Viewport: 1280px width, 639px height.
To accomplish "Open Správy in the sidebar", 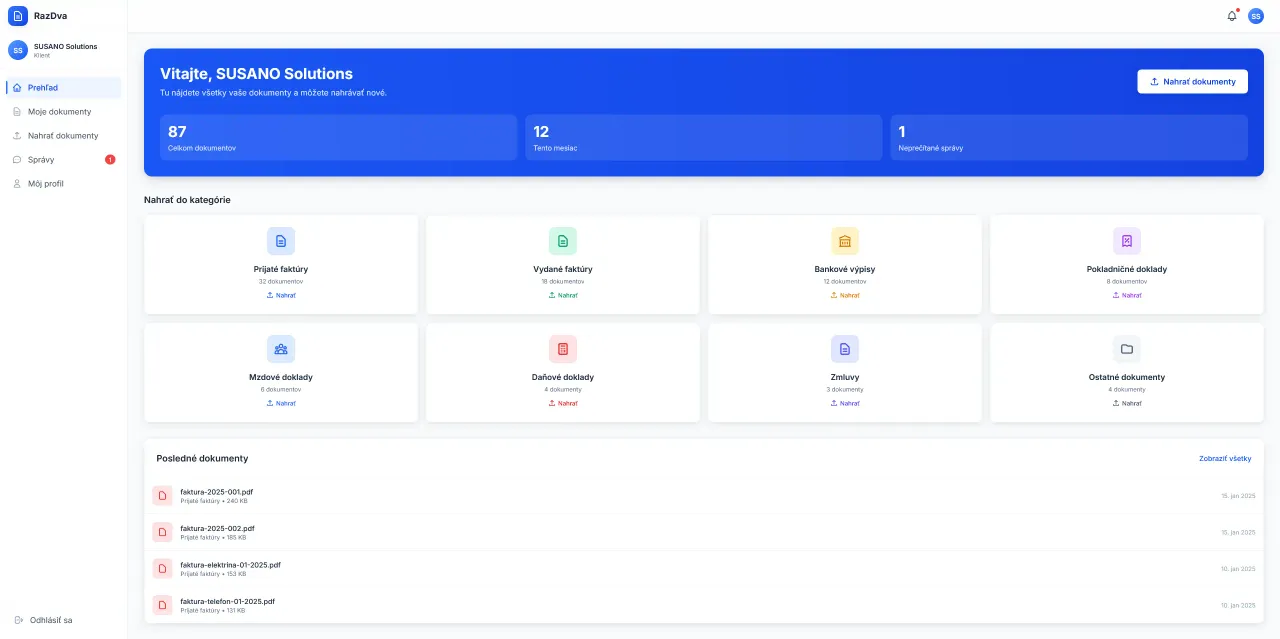I will (x=41, y=160).
